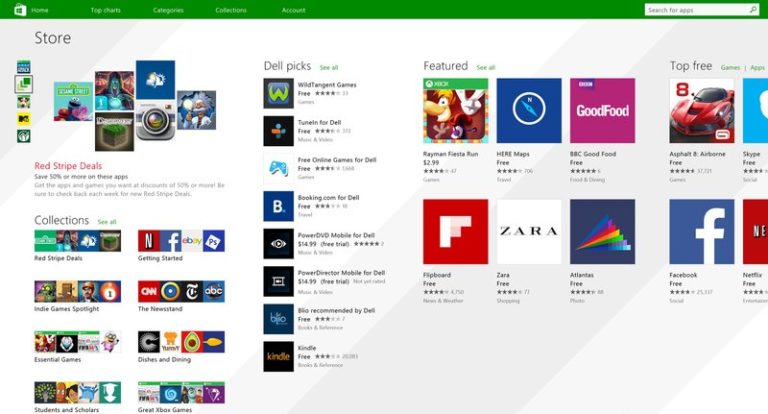
Task: Click the HERE Maps title text
Action: point(513,154)
